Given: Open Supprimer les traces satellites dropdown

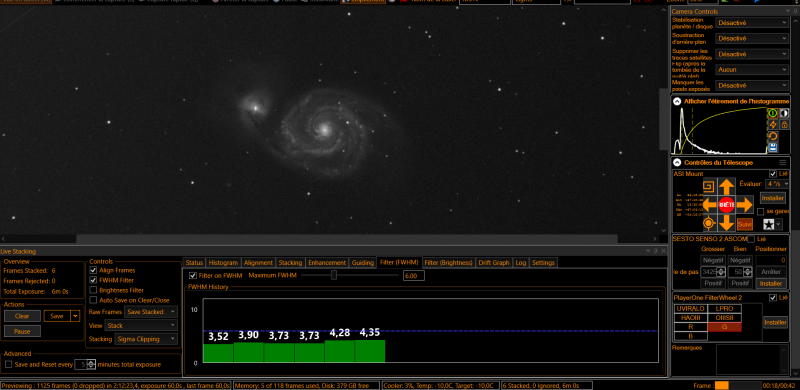Looking at the screenshot, I should click(x=752, y=54).
